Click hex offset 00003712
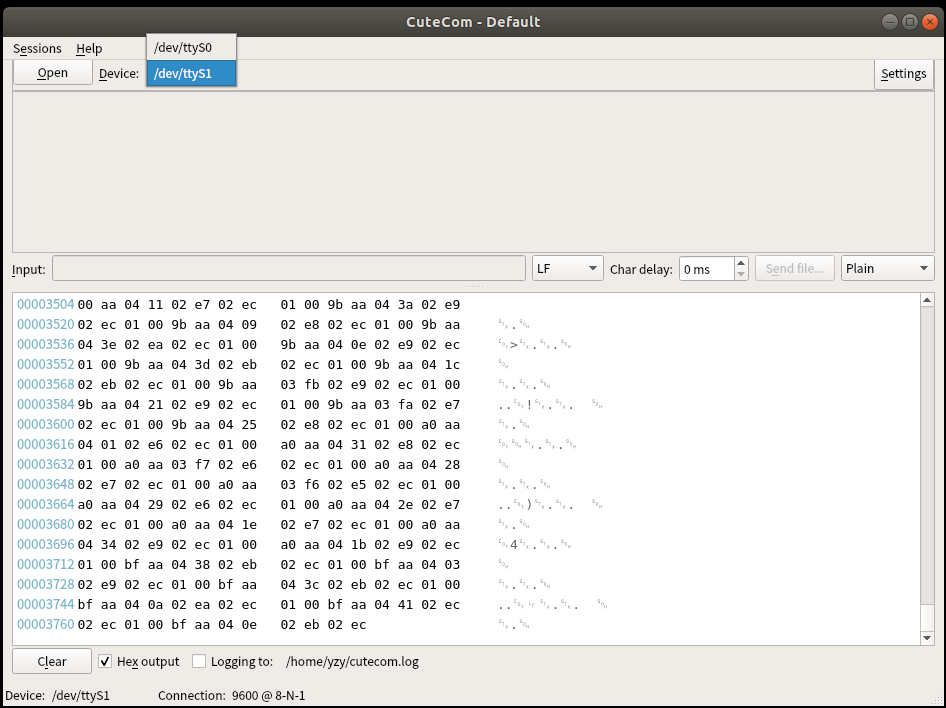This screenshot has width=946, height=708. (45, 564)
